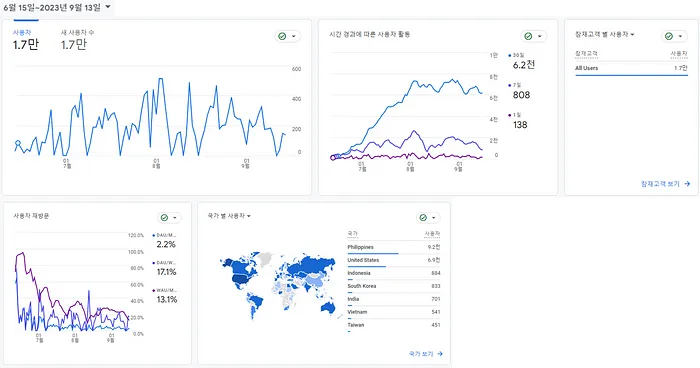Expand arrow beside check in 사용자 chart card
The image size is (700, 368).
[294, 36]
